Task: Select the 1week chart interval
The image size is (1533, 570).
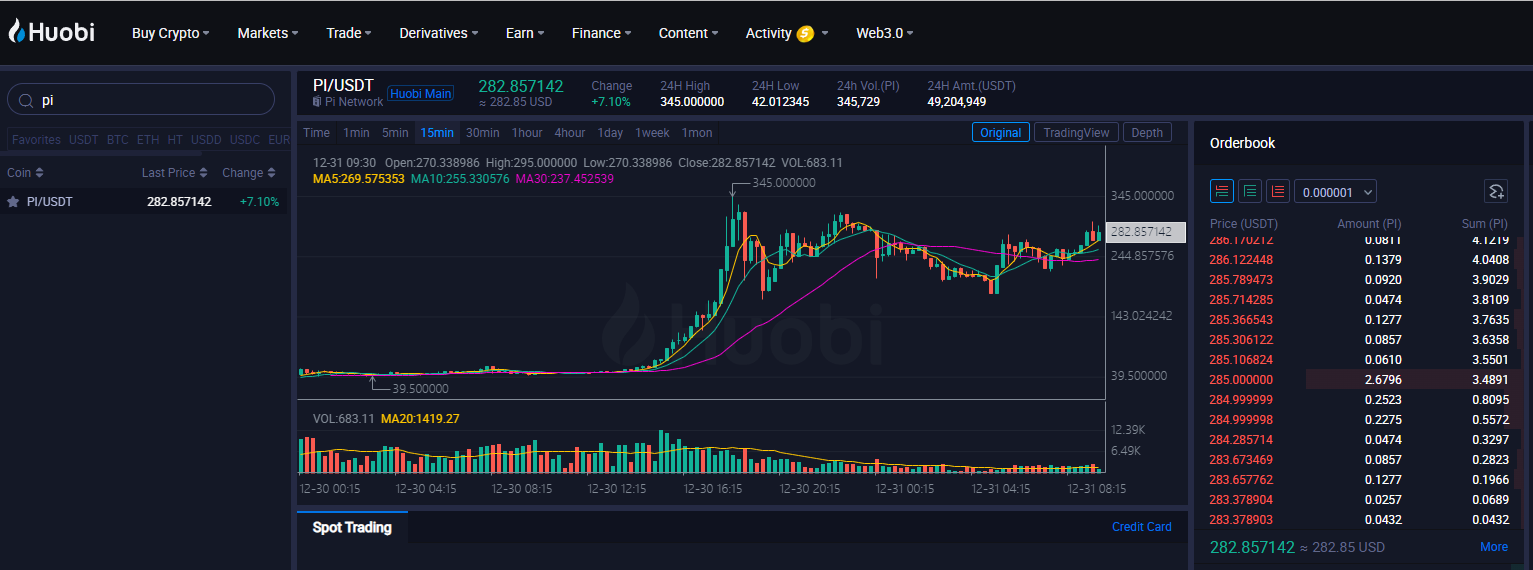Action: pyautogui.click(x=652, y=133)
